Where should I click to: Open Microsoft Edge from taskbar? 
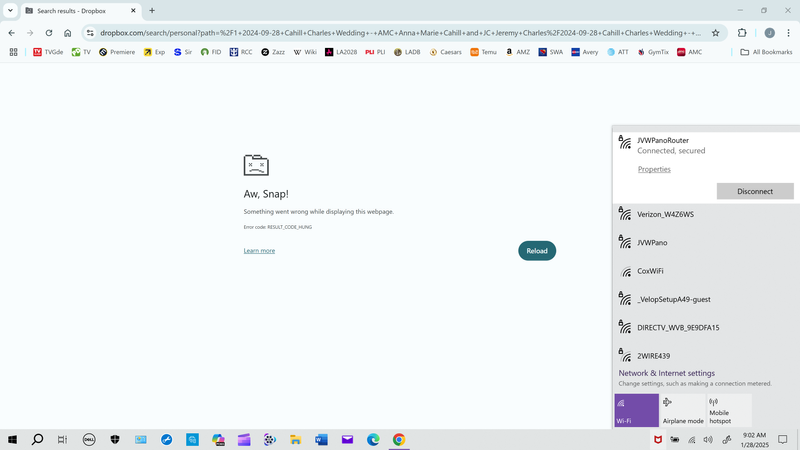click(x=373, y=439)
